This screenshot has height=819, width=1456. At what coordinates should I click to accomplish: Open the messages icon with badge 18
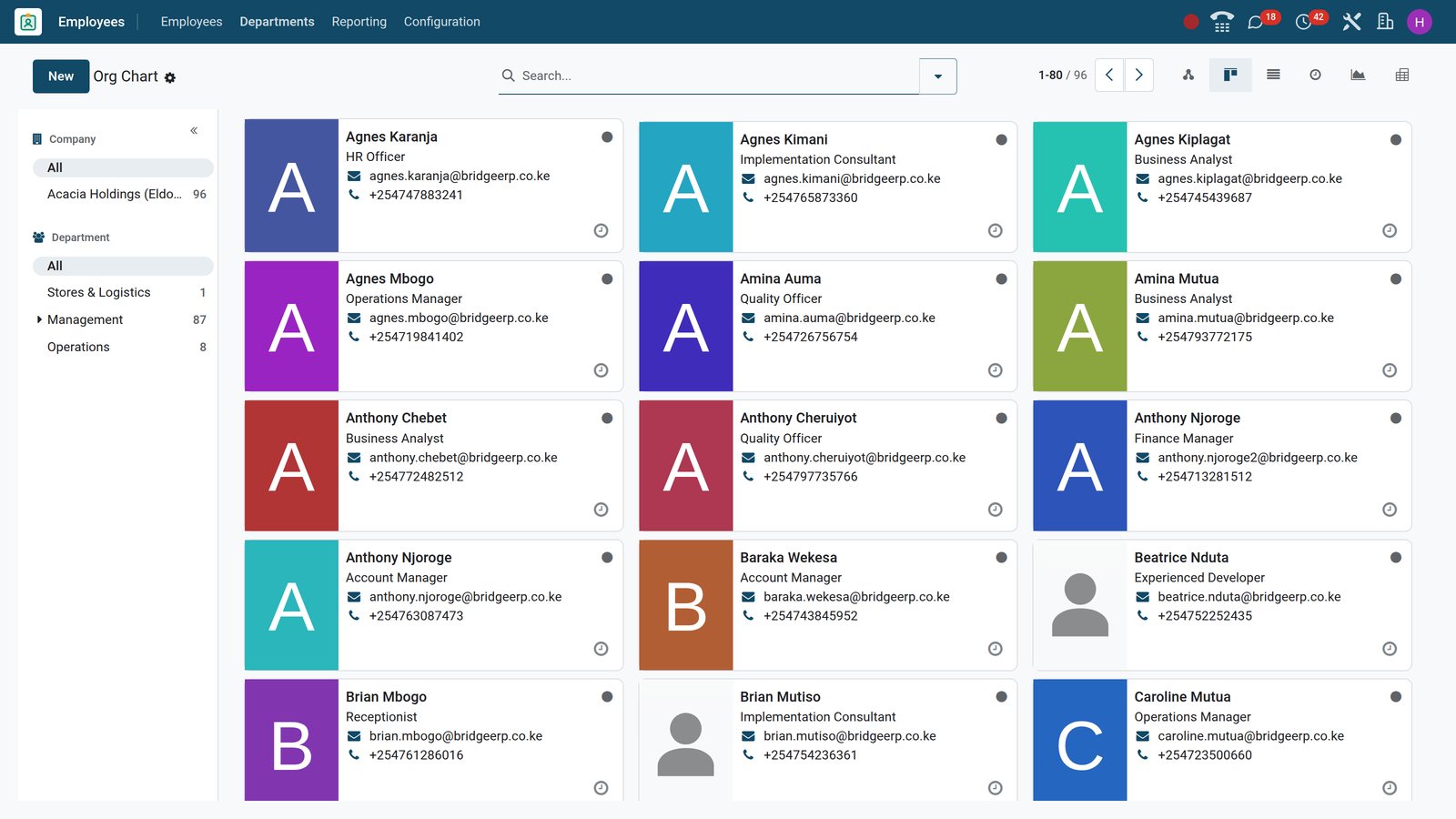point(1256,22)
